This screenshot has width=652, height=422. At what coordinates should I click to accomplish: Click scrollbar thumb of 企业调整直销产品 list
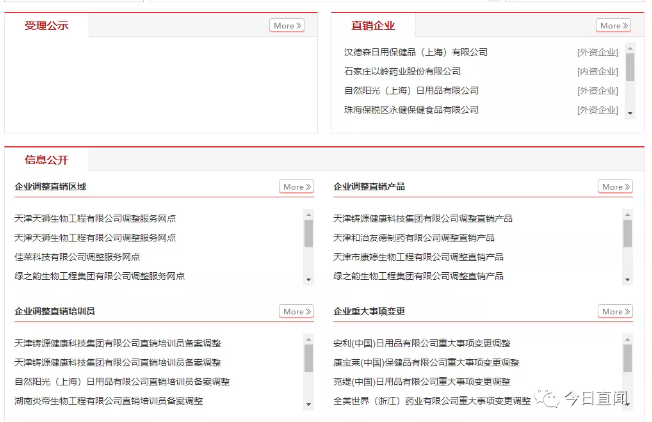click(x=627, y=234)
